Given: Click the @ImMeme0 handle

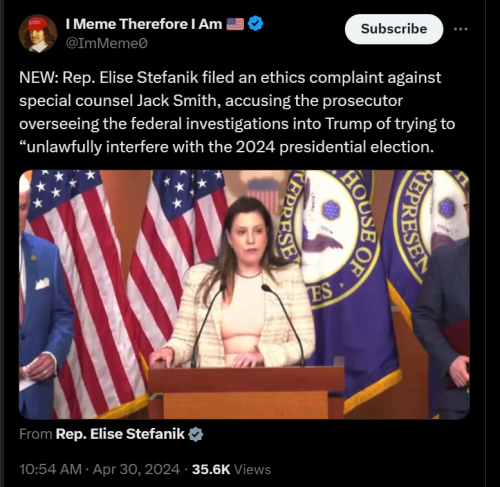Looking at the screenshot, I should [x=107, y=43].
